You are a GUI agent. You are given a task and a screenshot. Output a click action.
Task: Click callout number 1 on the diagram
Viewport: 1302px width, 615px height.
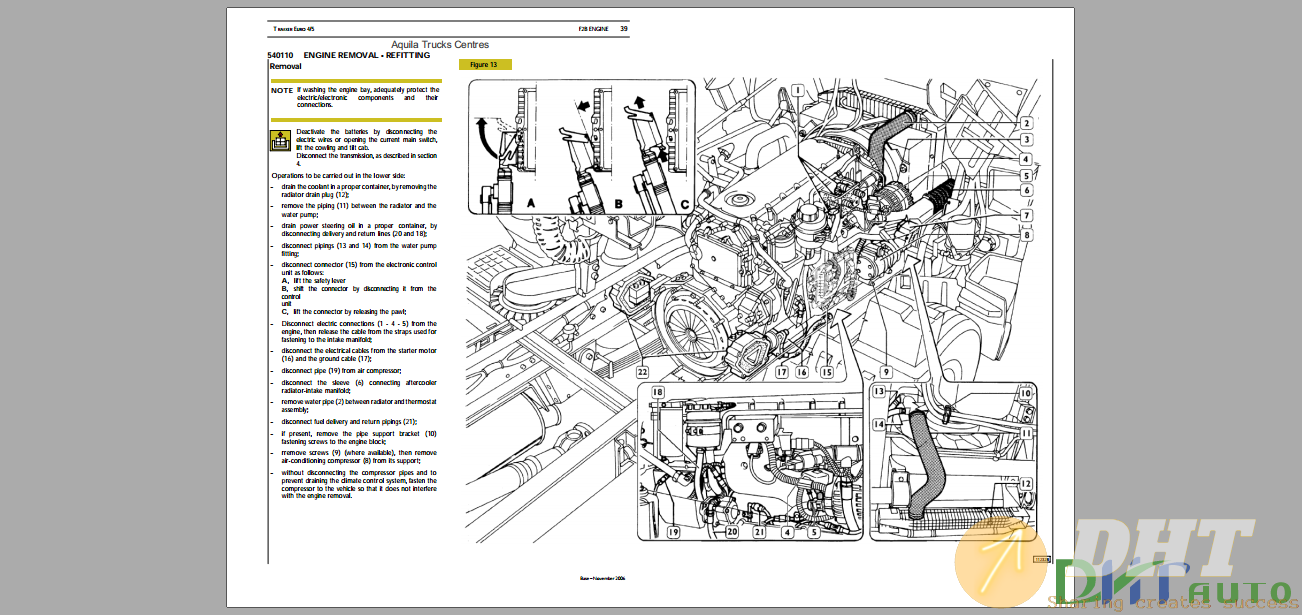point(797,89)
